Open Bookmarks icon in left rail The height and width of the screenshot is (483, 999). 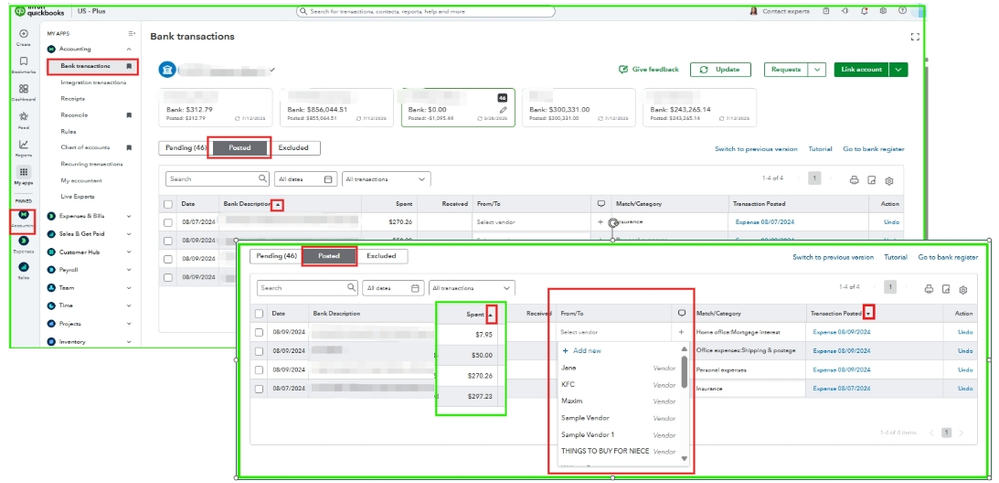[x=24, y=61]
